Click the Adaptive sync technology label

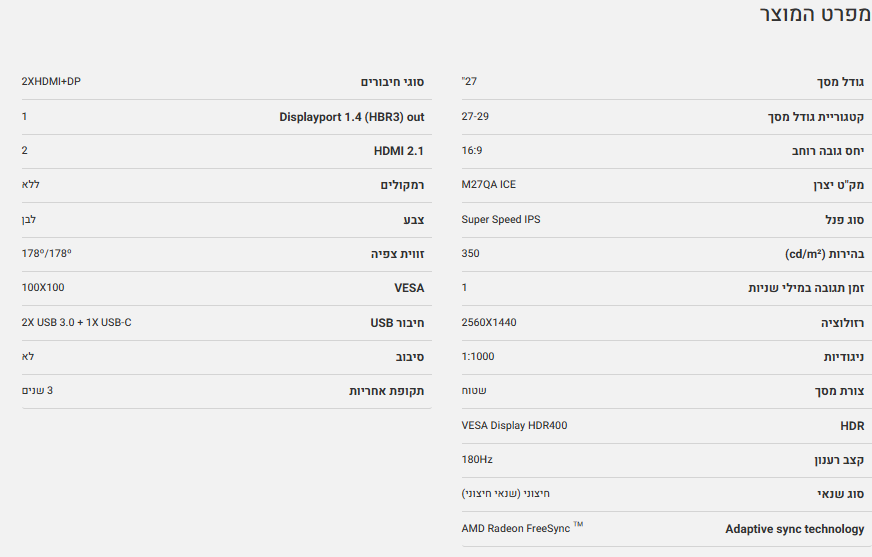[x=794, y=529]
